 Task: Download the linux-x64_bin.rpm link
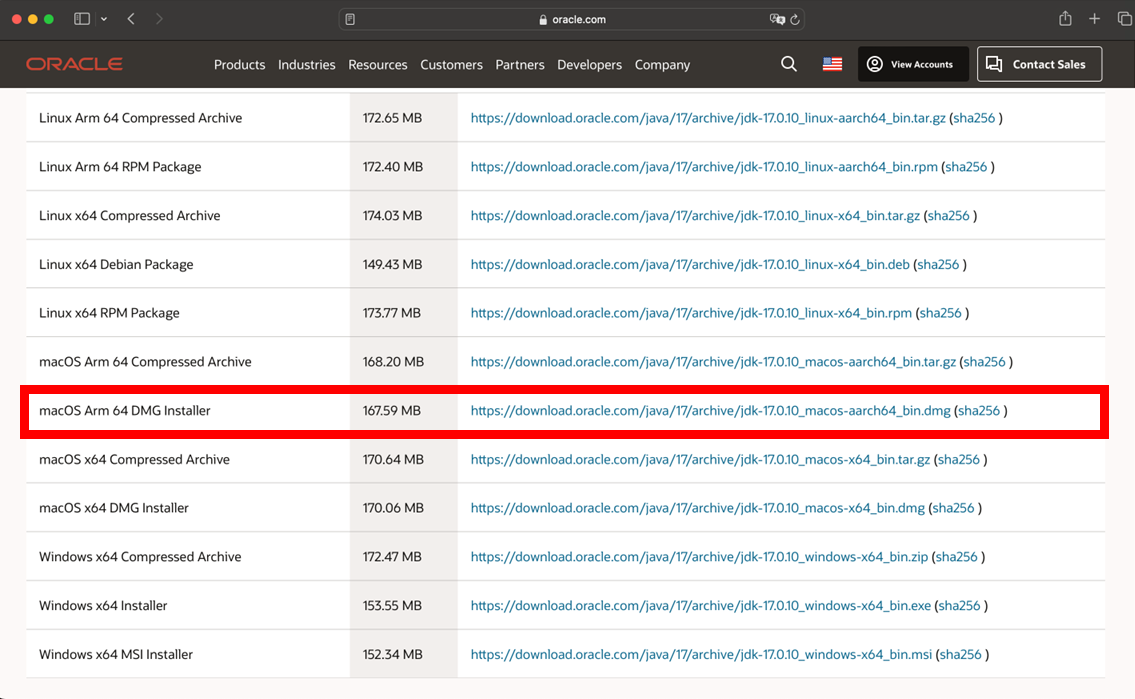point(691,313)
